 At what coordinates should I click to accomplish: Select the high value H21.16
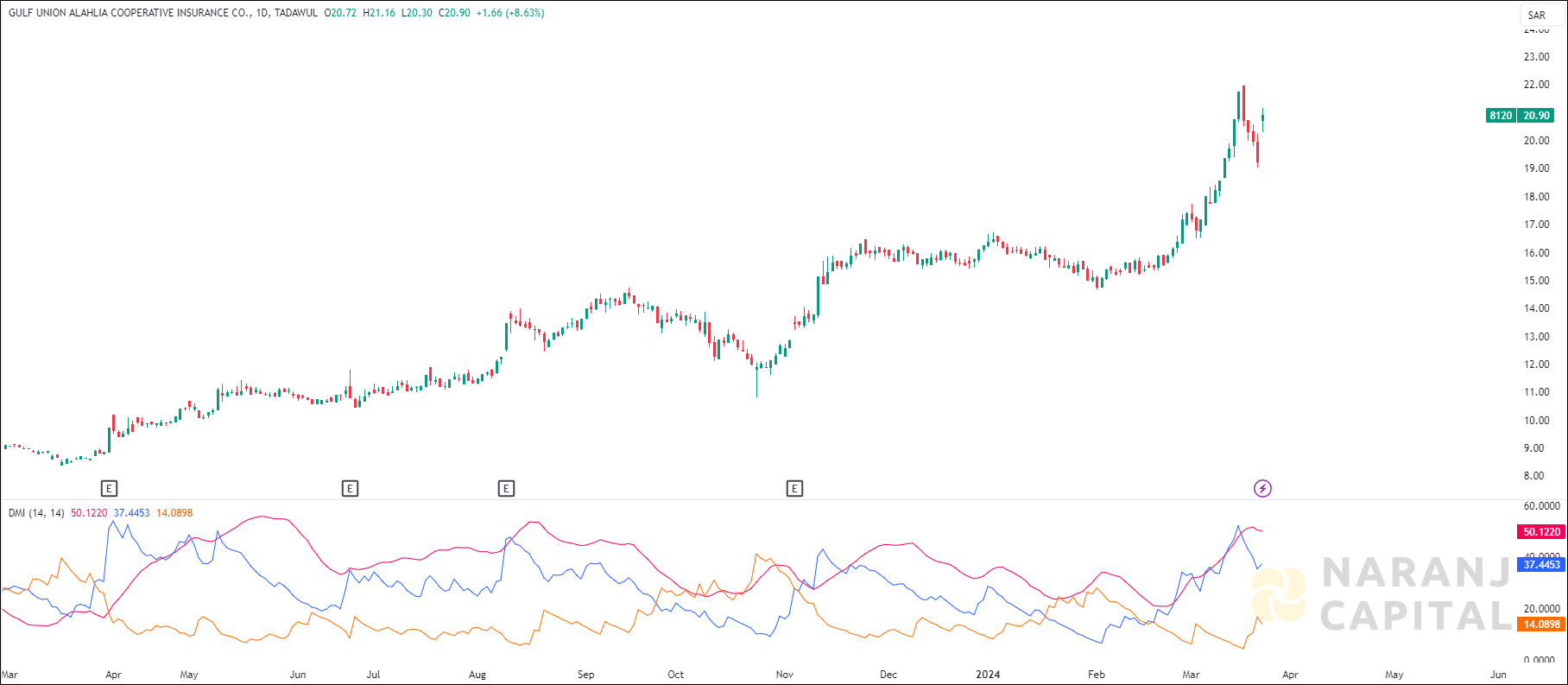coord(379,13)
